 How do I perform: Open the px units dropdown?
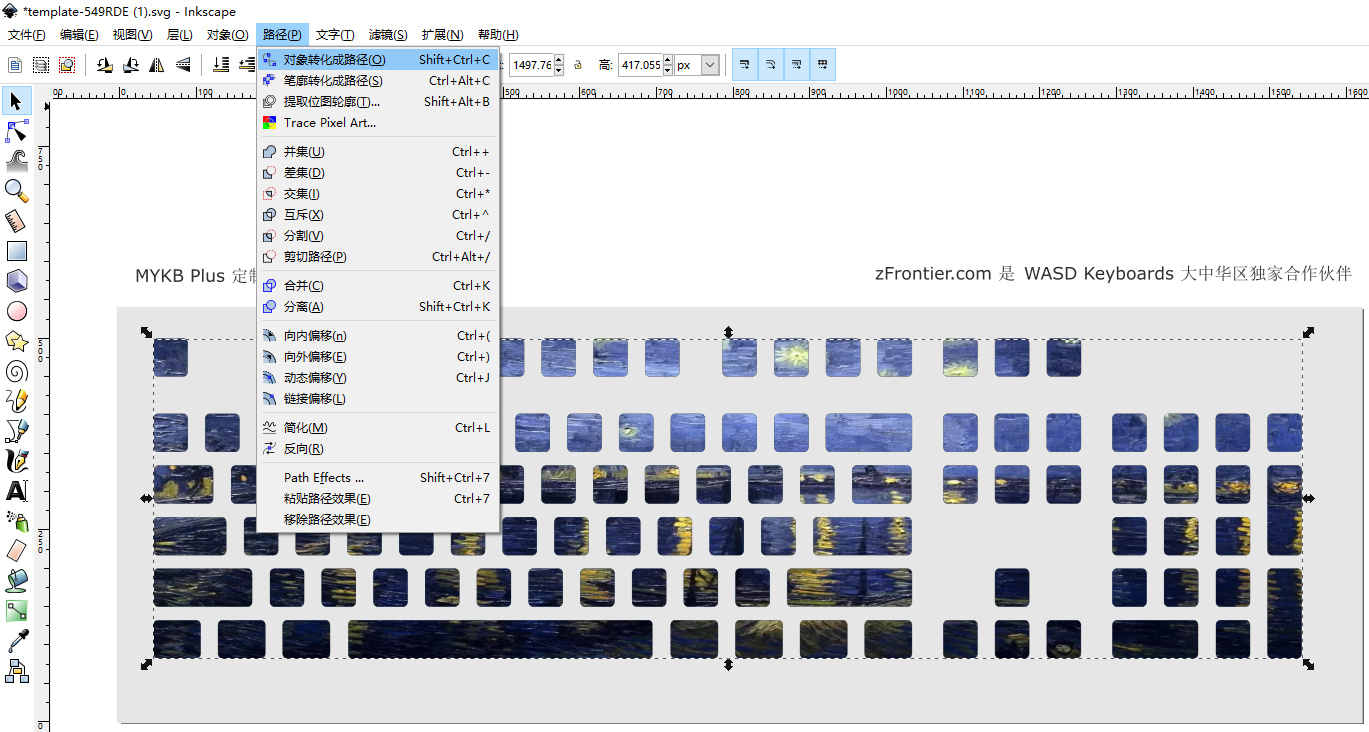pos(710,65)
